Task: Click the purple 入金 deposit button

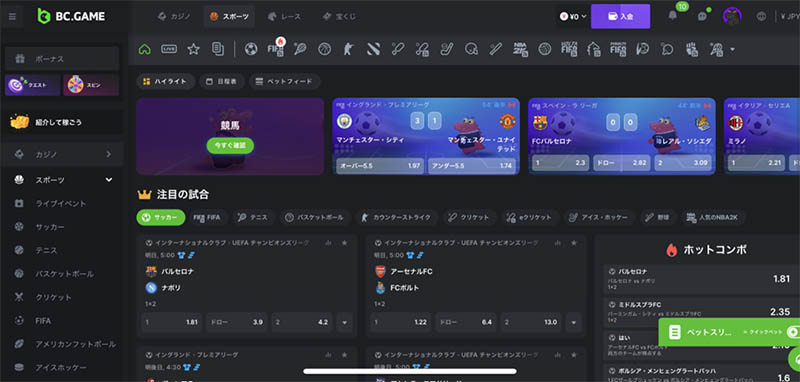Action: pos(620,16)
